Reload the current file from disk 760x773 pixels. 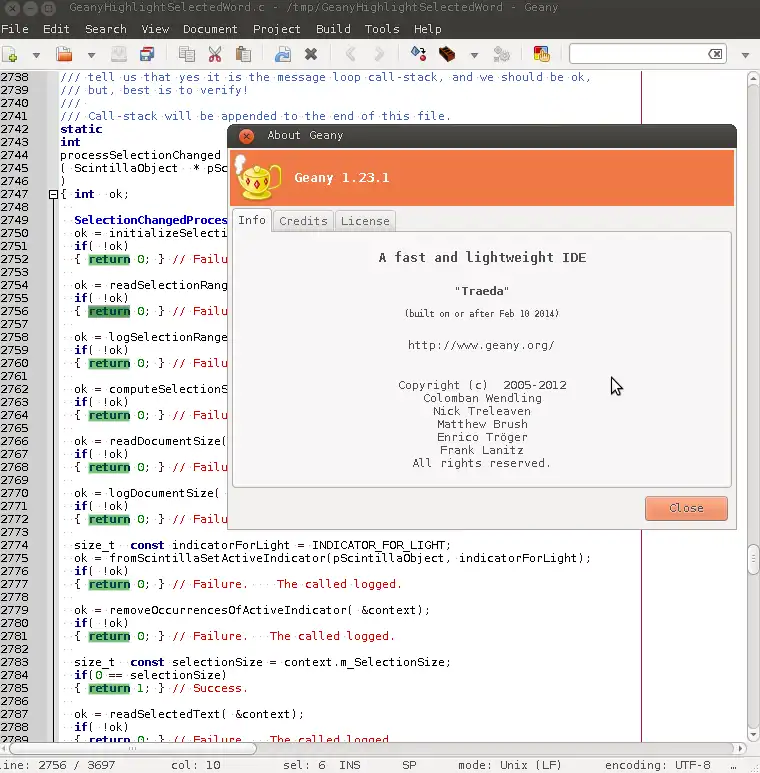[x=283, y=55]
